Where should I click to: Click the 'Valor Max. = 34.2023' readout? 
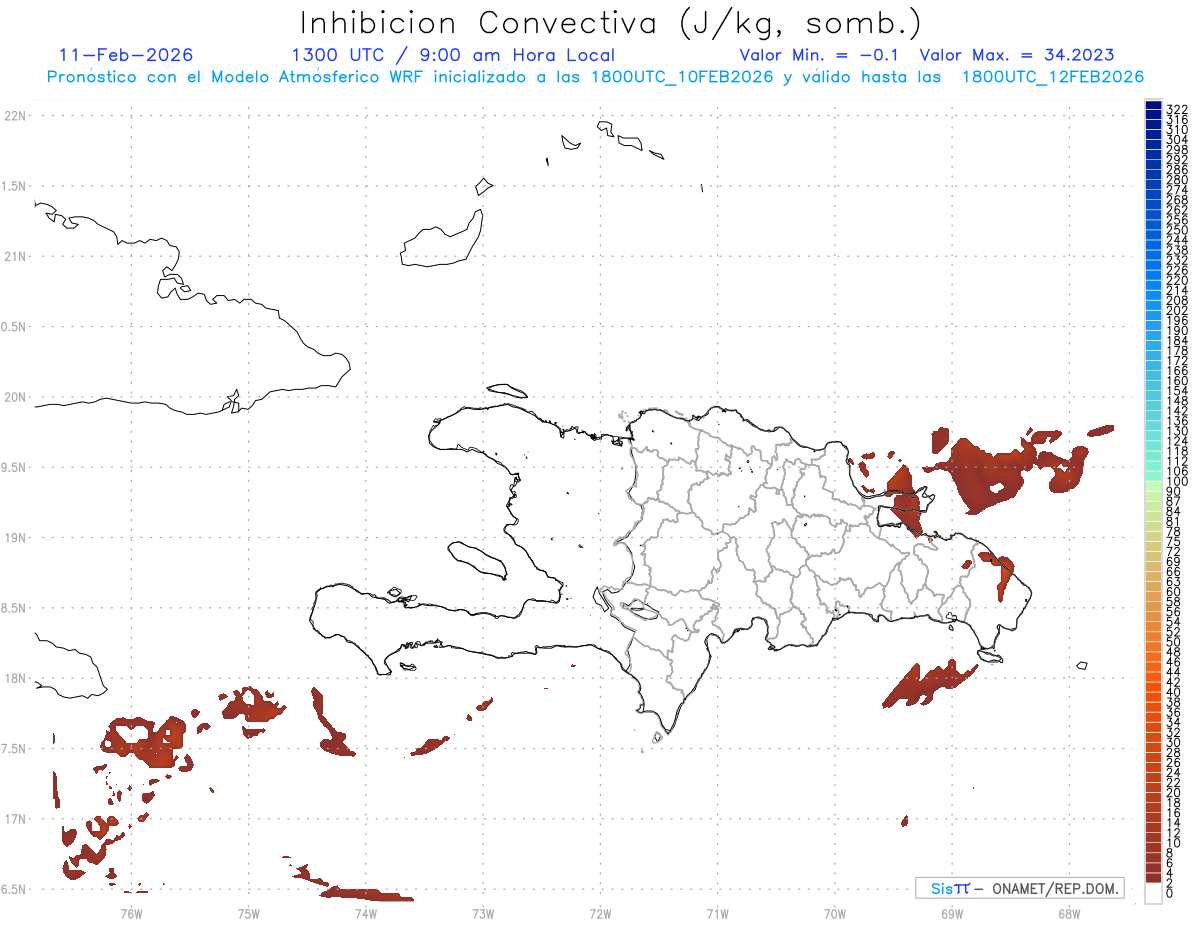click(x=1016, y=55)
